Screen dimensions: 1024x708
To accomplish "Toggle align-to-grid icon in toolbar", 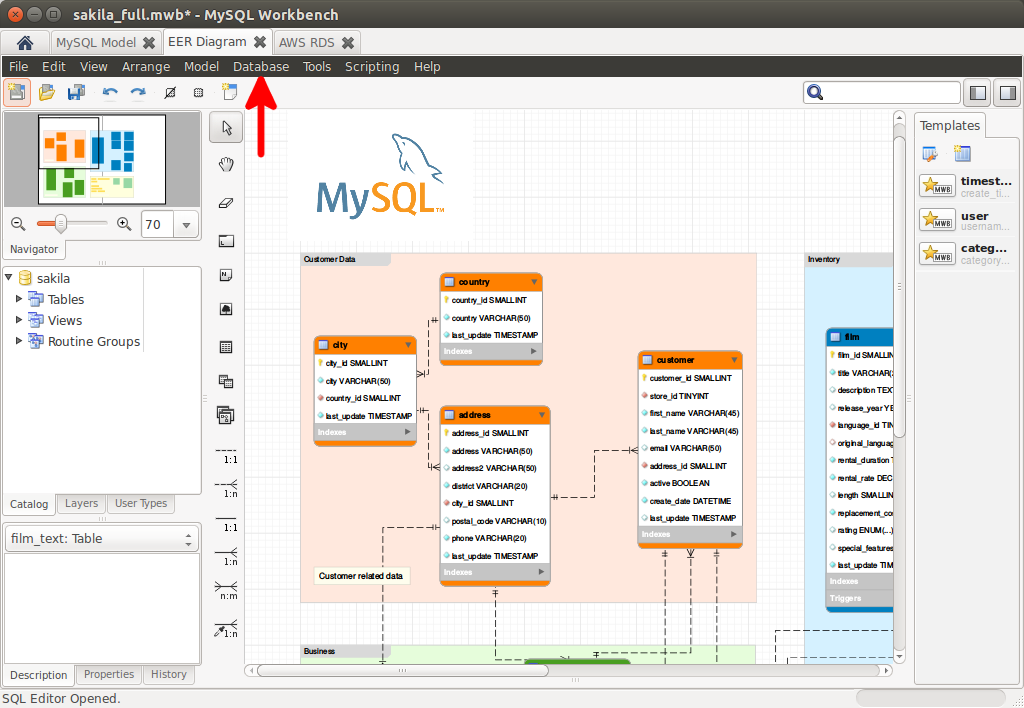I will tap(199, 93).
